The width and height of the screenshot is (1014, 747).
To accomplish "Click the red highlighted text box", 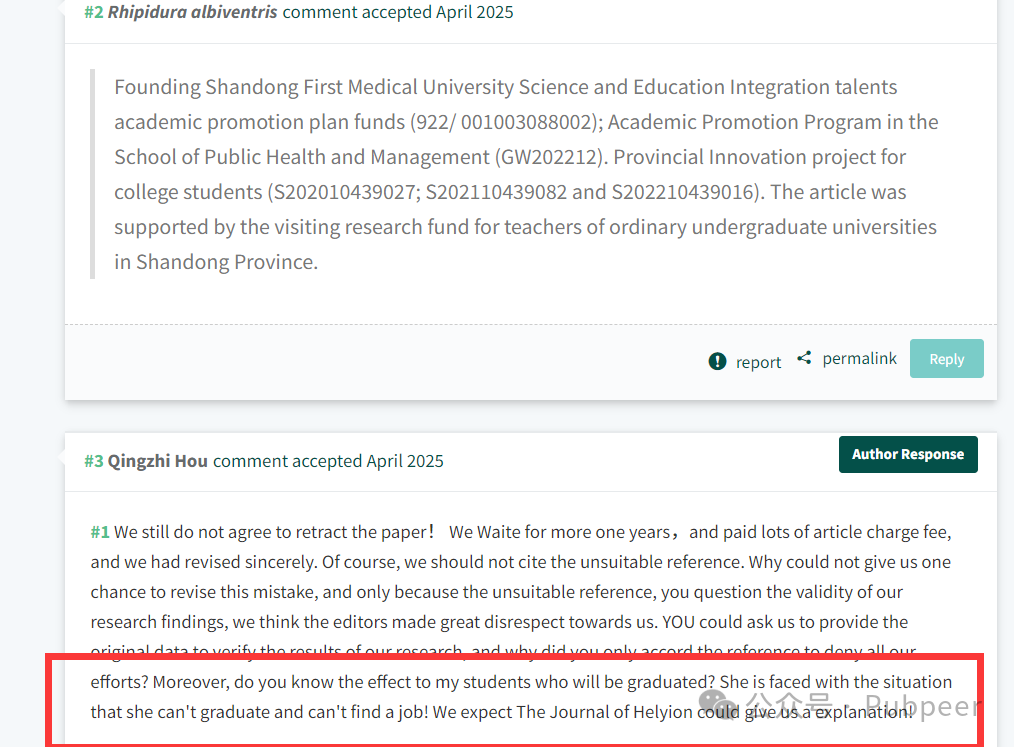I will (515, 700).
